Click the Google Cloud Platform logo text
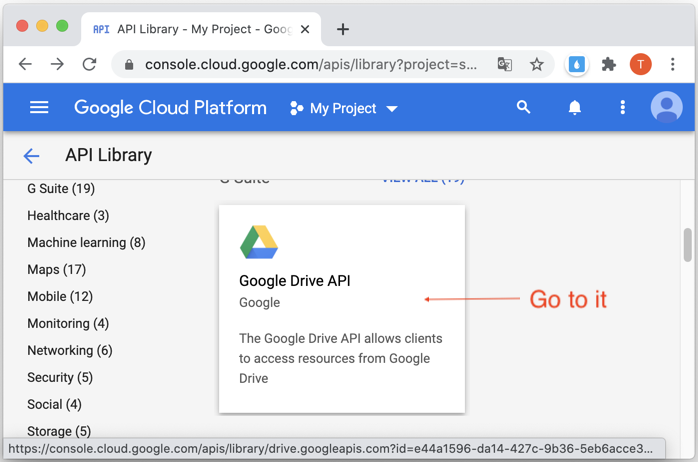Screen dimensions: 698x462 170,108
